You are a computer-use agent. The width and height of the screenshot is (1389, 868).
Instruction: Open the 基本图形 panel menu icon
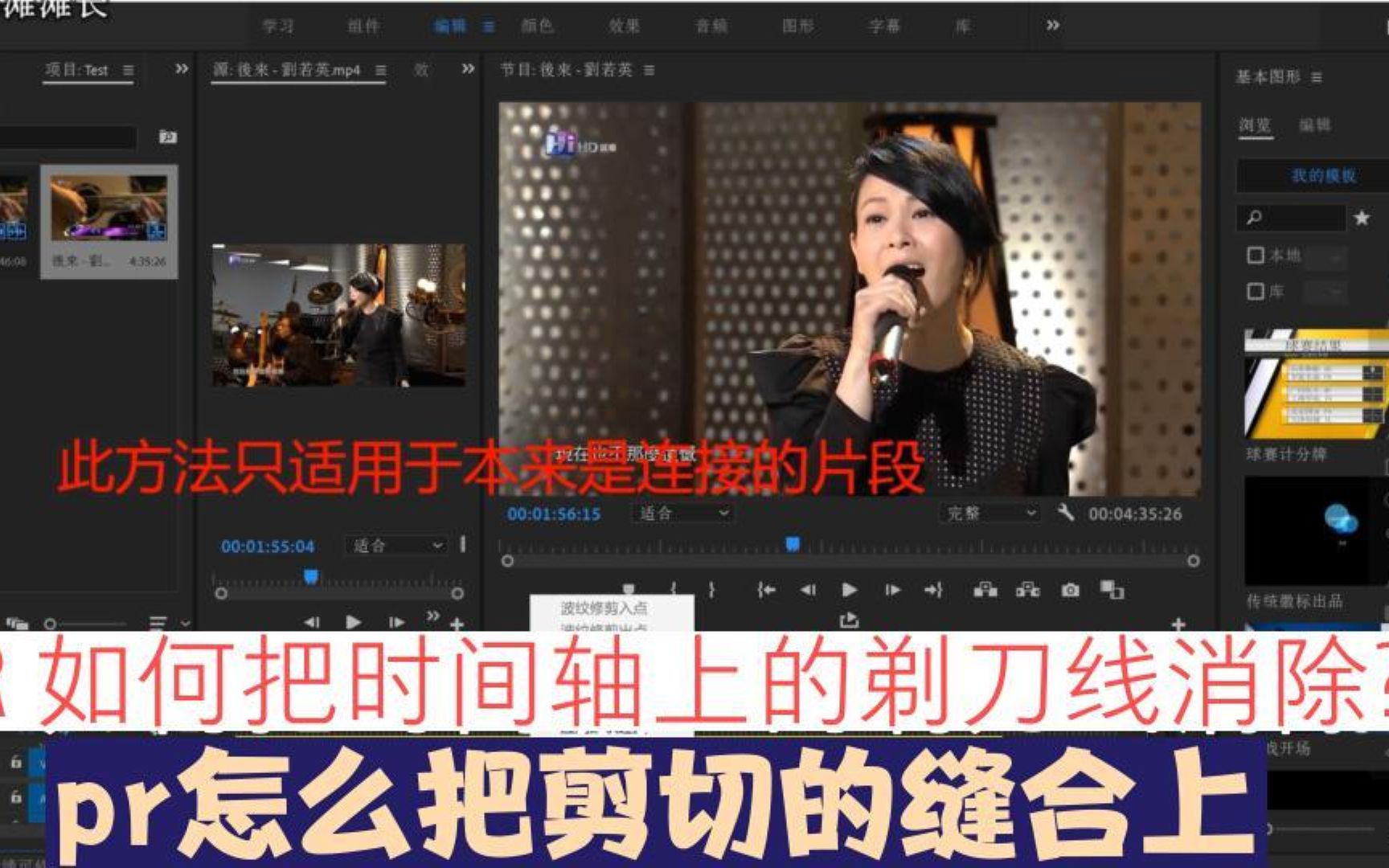(1317, 77)
